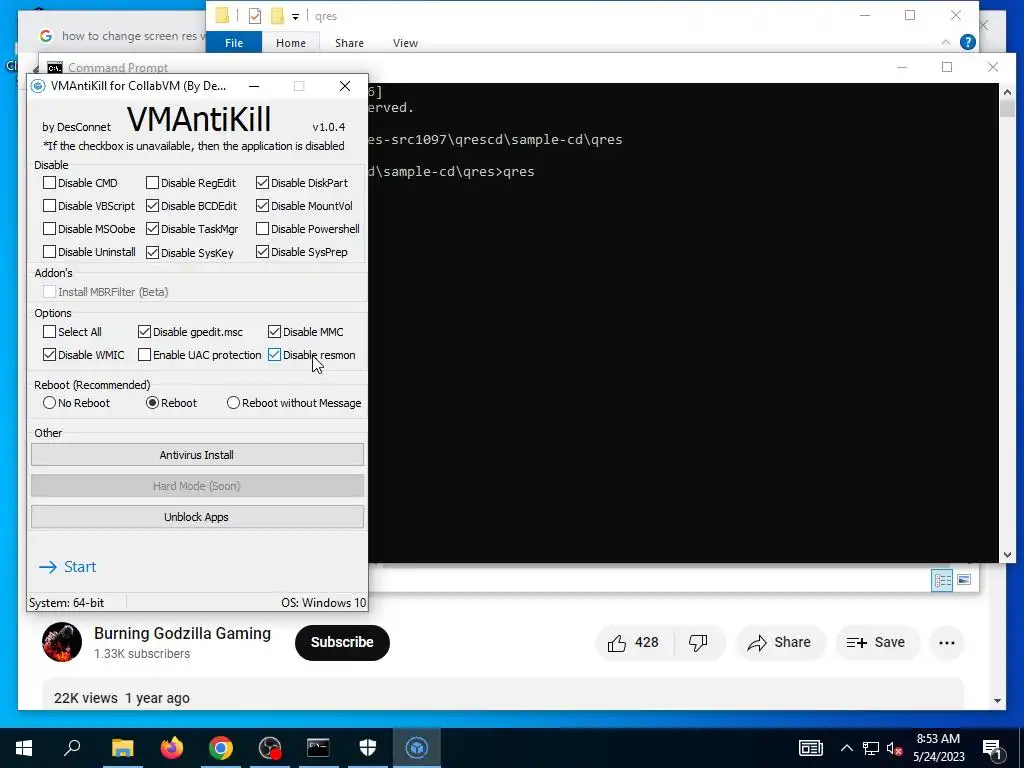Open Explorer View ribbon tab

pos(405,42)
